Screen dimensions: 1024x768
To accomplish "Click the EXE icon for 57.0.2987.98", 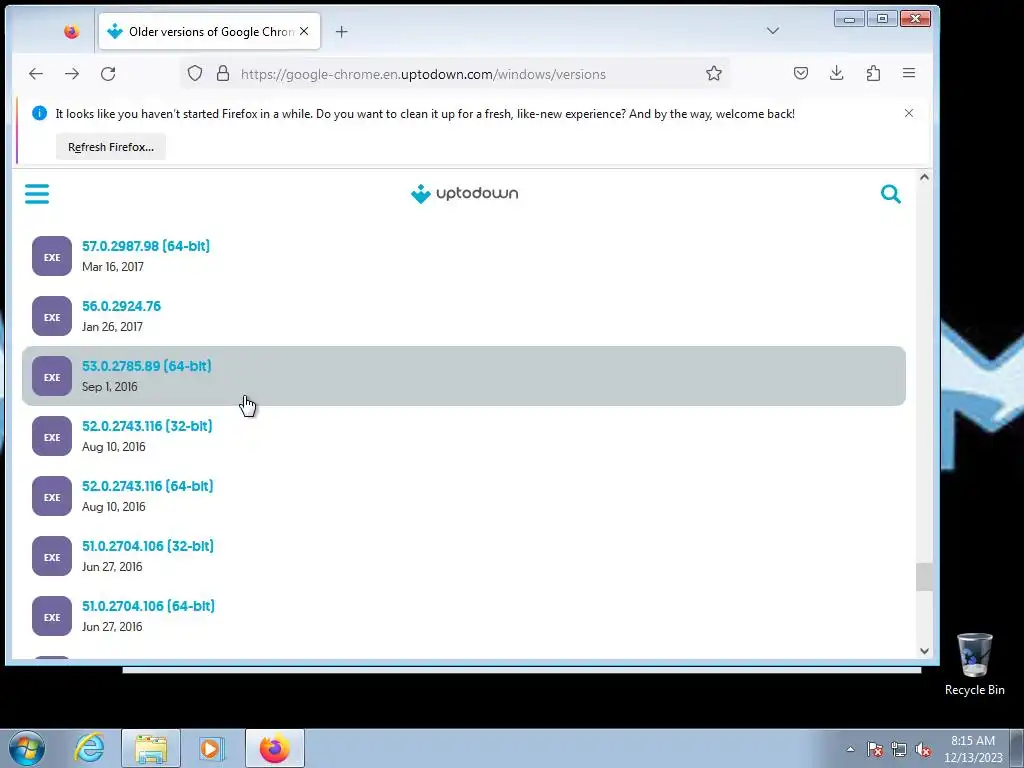I will point(52,256).
